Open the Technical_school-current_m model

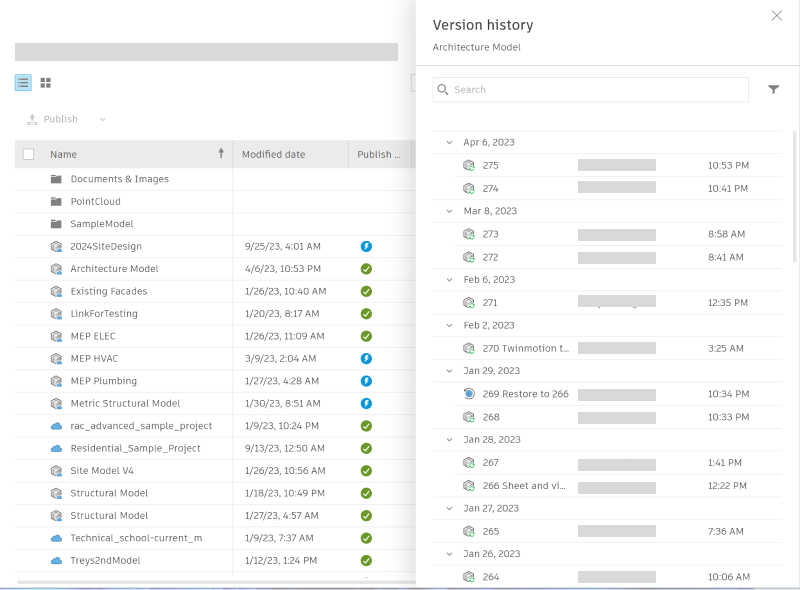[x=136, y=538]
